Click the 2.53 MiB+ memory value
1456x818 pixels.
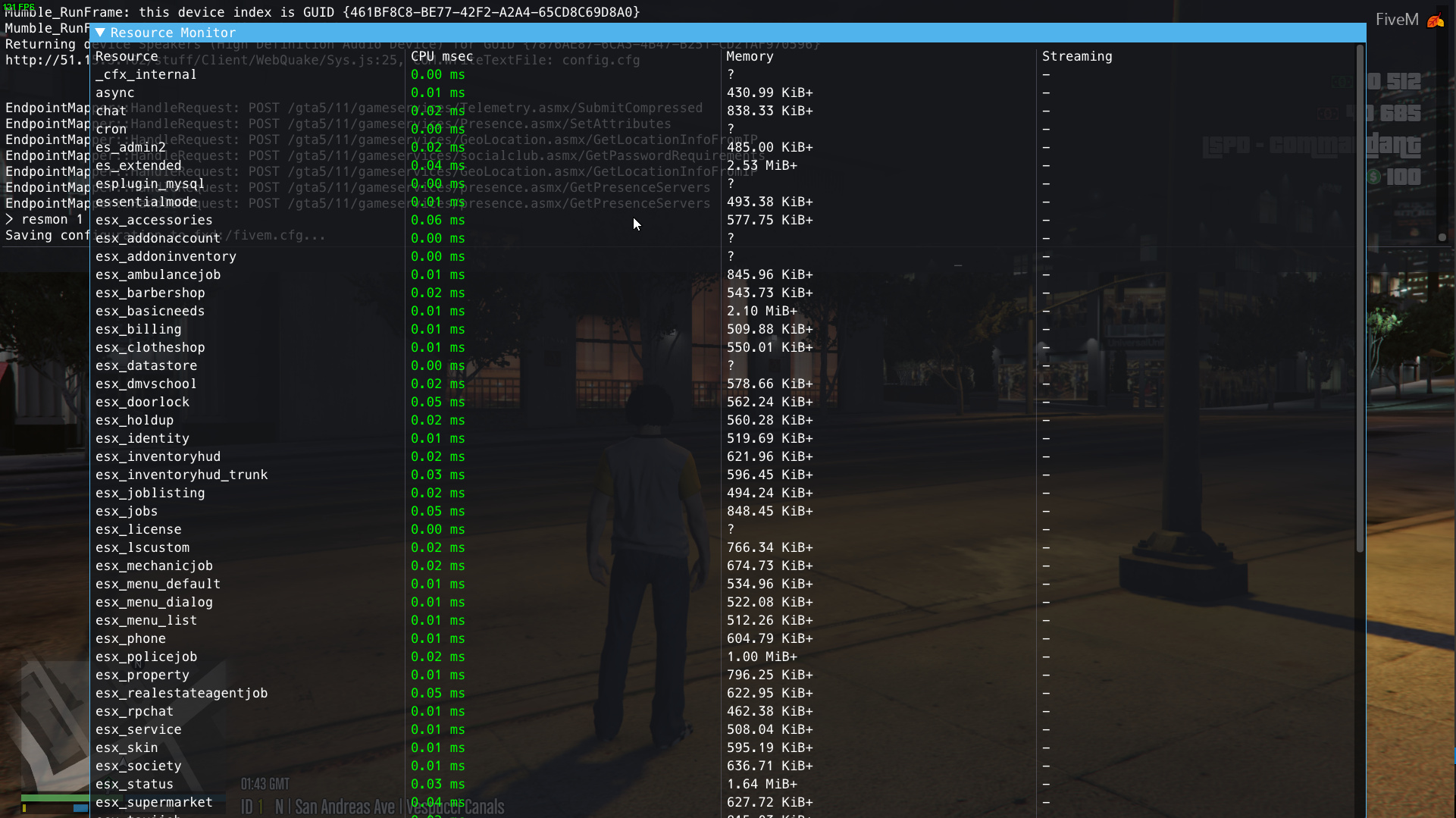tap(762, 165)
